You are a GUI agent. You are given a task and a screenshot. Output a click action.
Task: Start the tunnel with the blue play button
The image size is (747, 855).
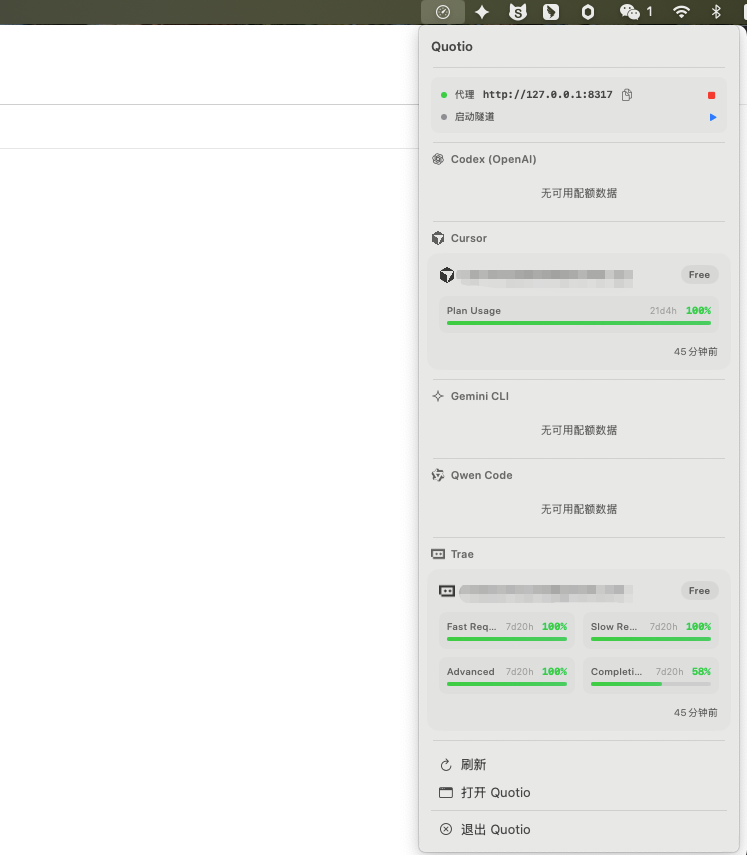pyautogui.click(x=712, y=117)
